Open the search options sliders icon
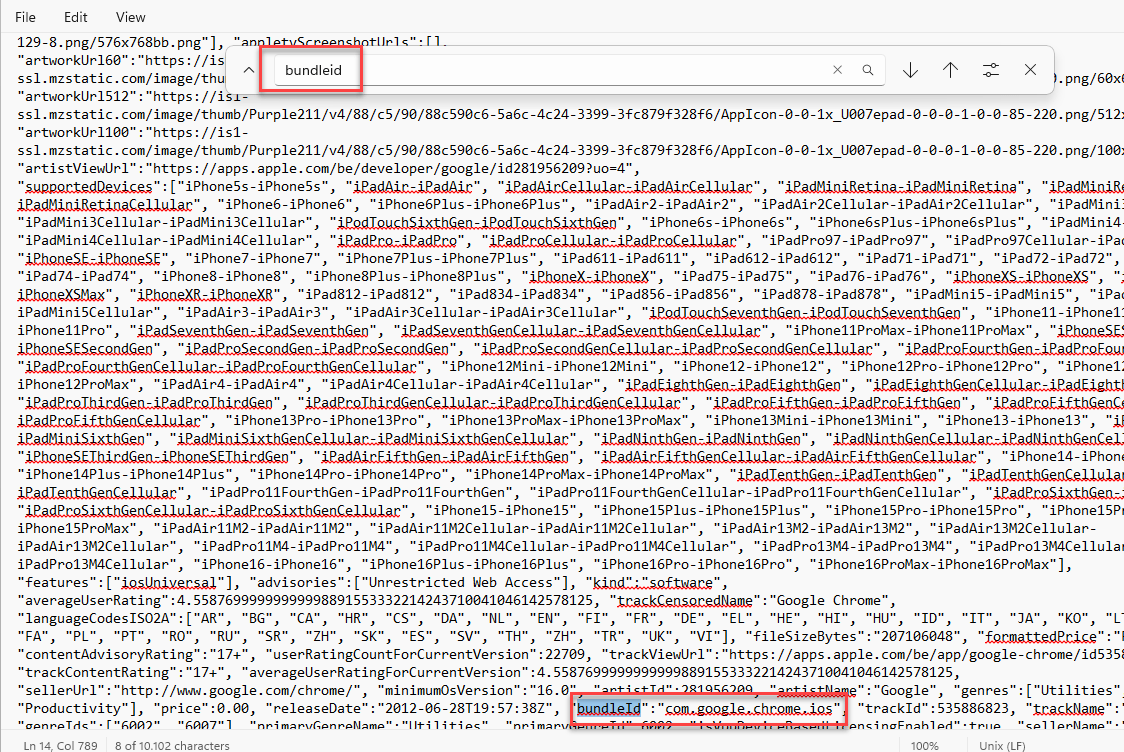 (x=990, y=70)
